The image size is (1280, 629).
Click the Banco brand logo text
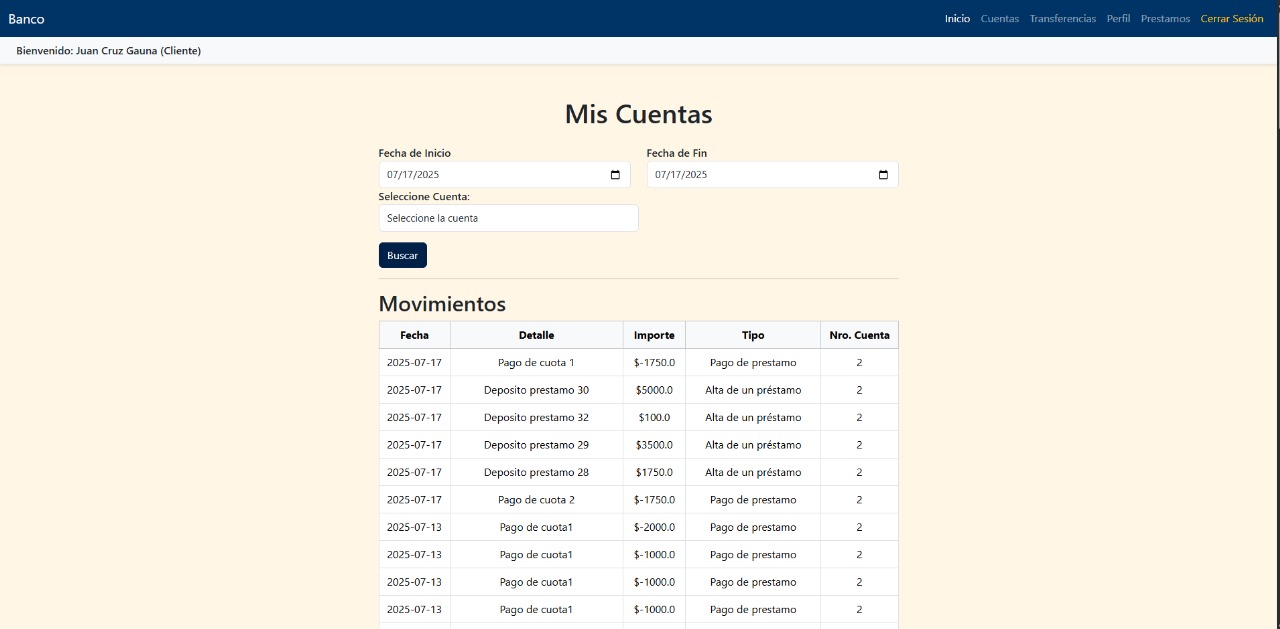[27, 19]
